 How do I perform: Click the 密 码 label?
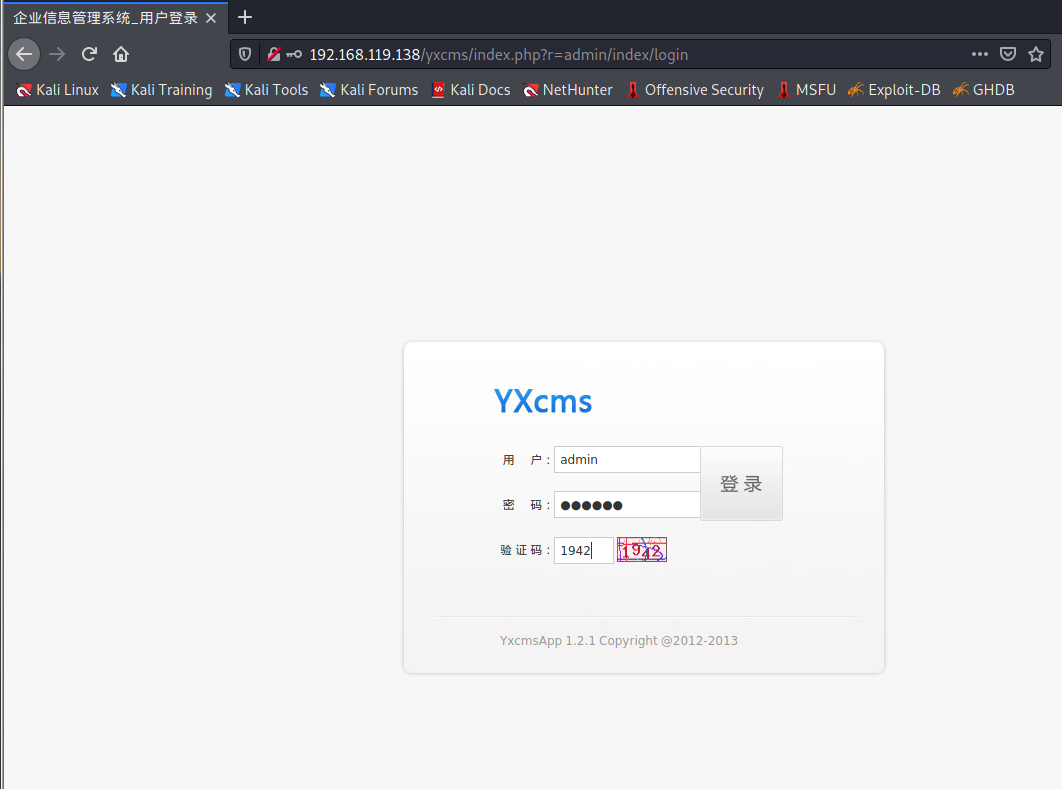(526, 505)
